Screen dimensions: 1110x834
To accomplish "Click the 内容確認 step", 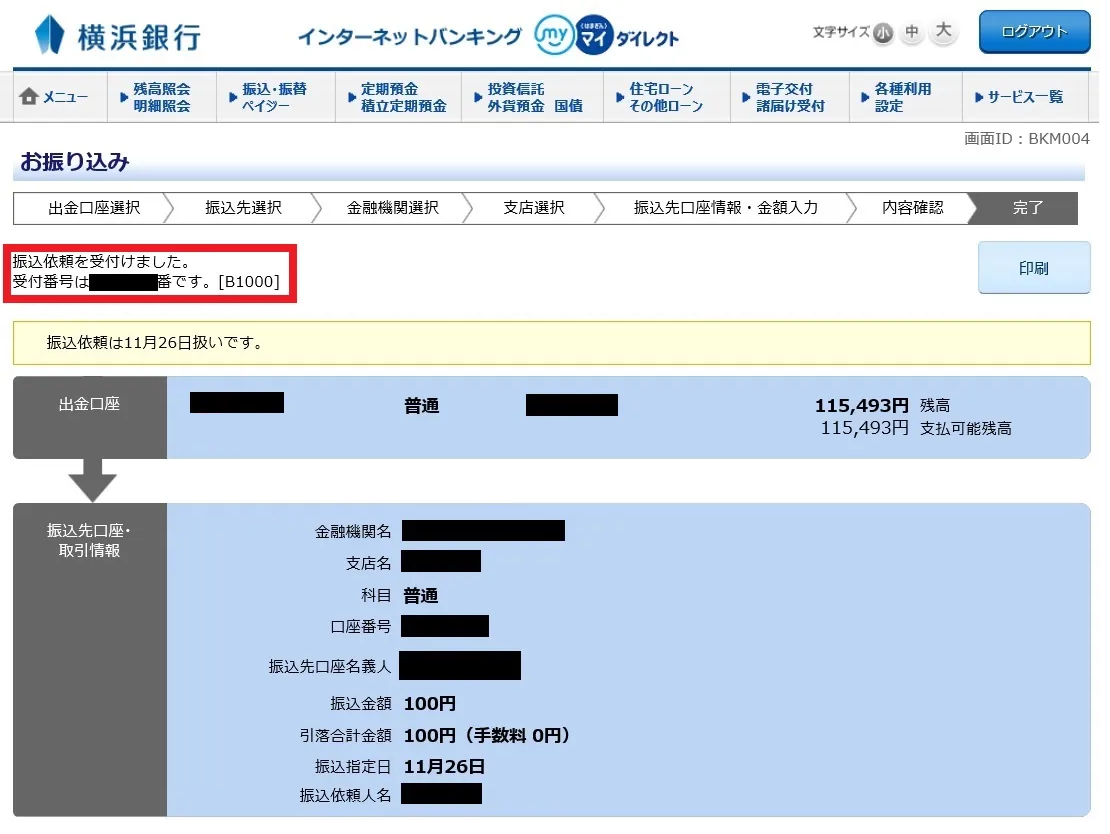I will [x=912, y=207].
